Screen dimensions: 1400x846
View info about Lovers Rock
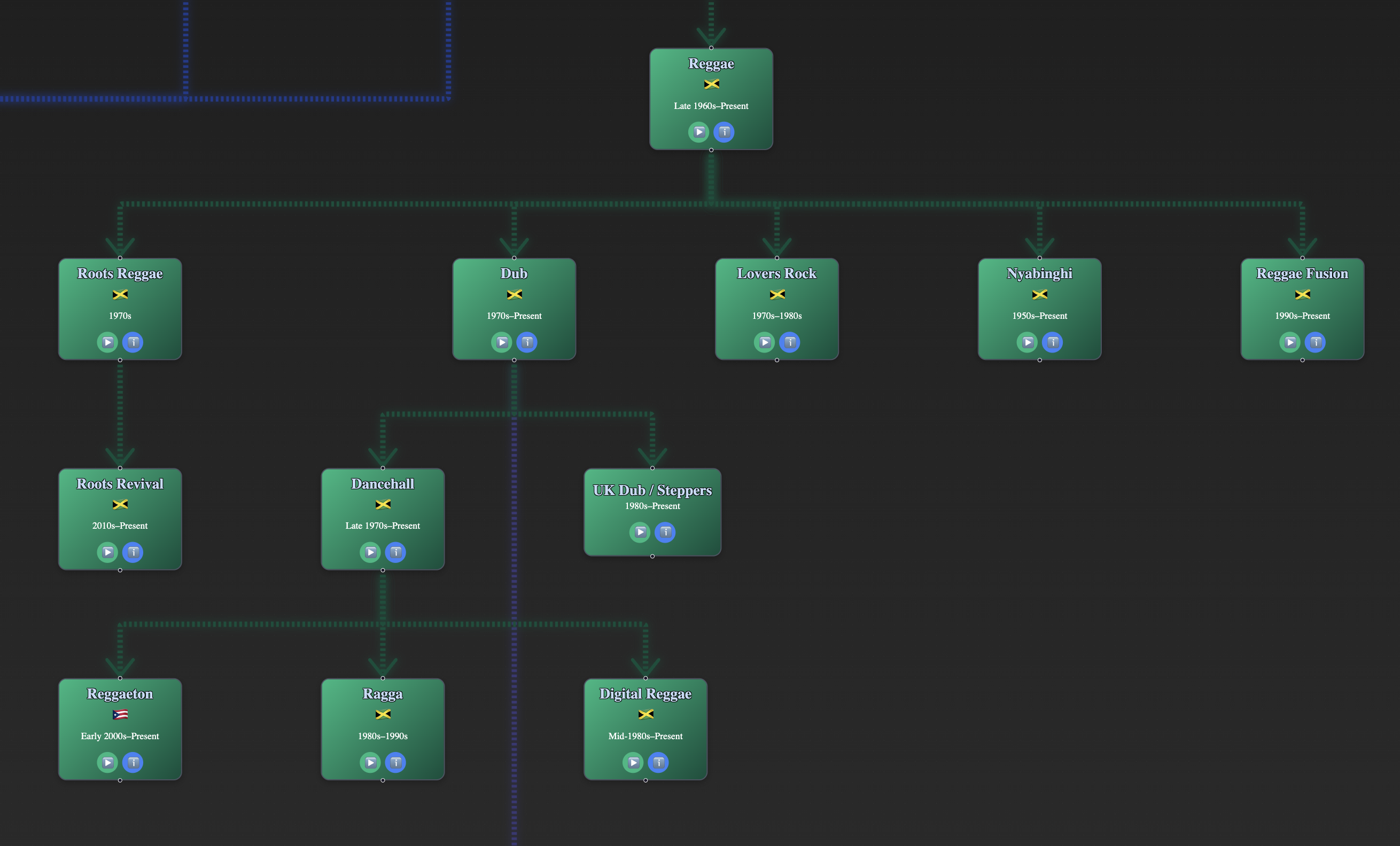pos(790,342)
